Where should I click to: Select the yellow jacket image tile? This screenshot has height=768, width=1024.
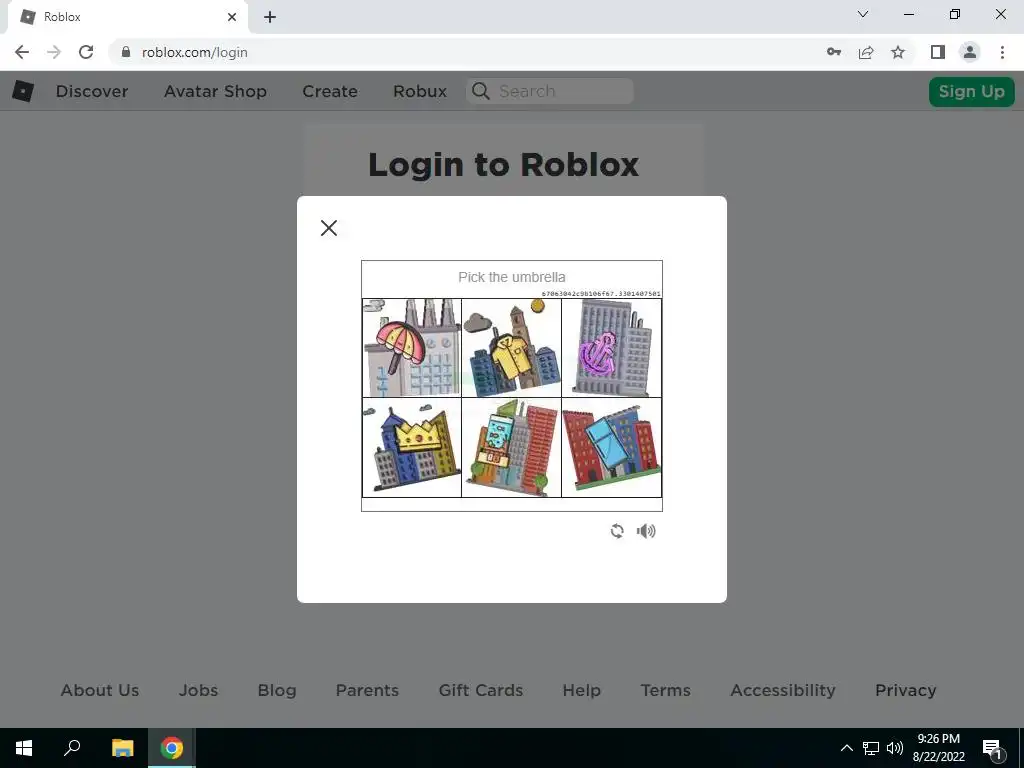[511, 348]
